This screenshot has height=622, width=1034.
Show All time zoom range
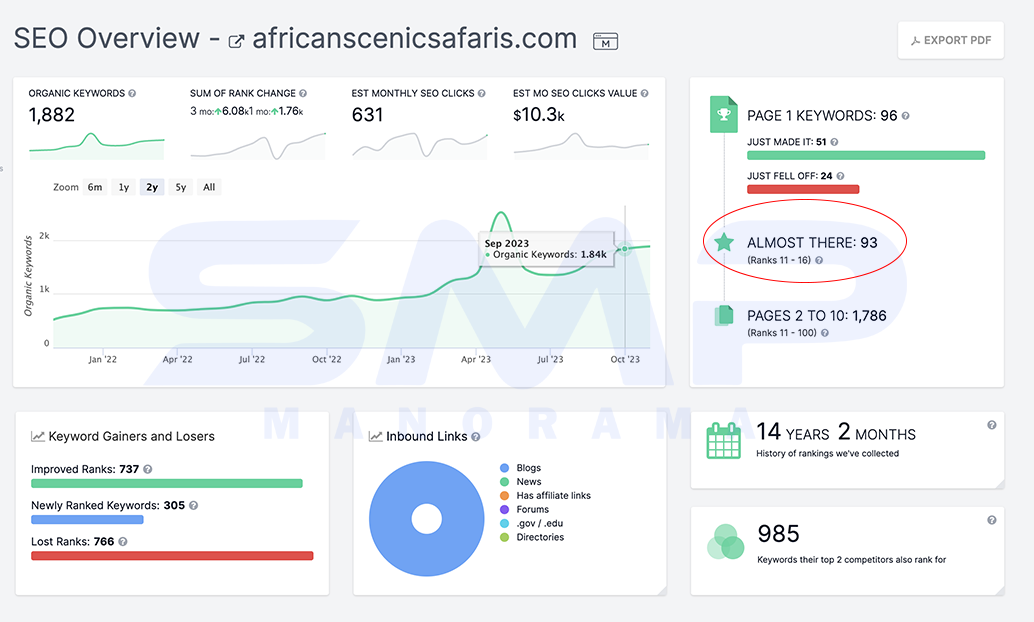click(x=209, y=187)
